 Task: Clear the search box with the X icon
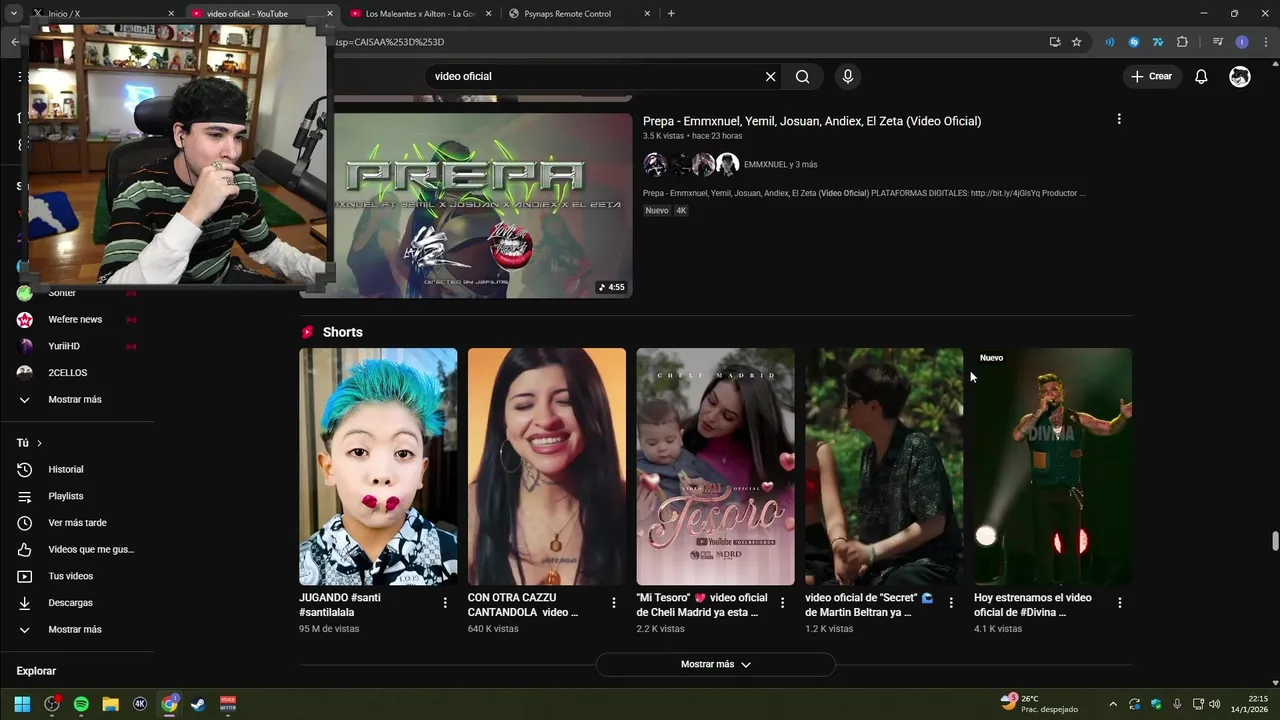[770, 77]
